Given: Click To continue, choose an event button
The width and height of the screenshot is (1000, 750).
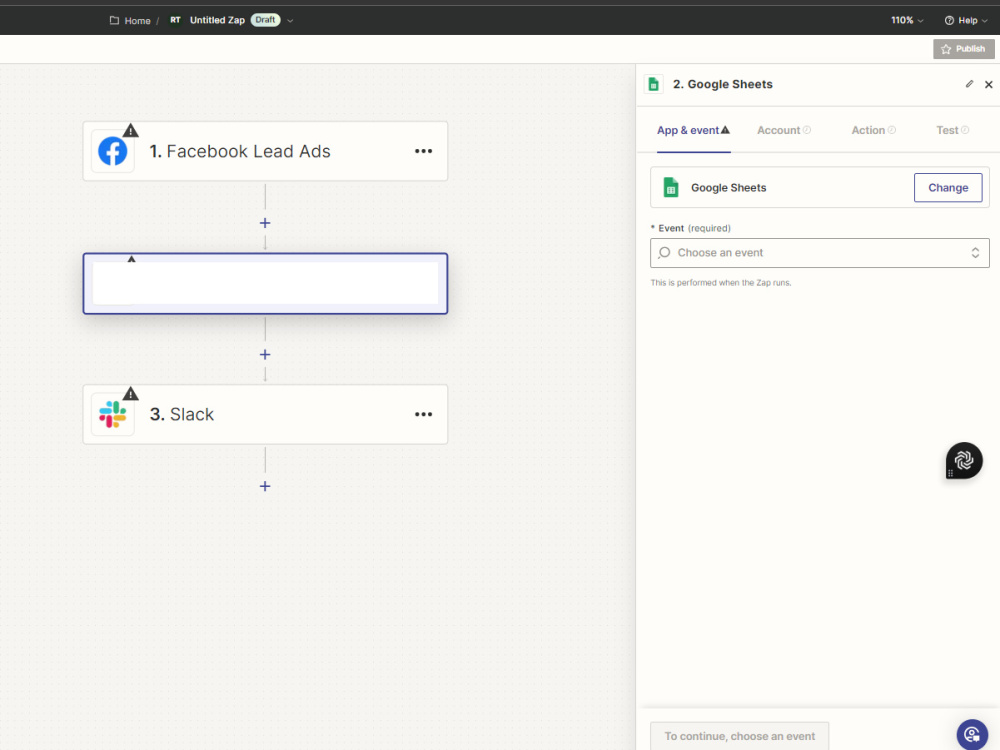Looking at the screenshot, I should pyautogui.click(x=739, y=736).
